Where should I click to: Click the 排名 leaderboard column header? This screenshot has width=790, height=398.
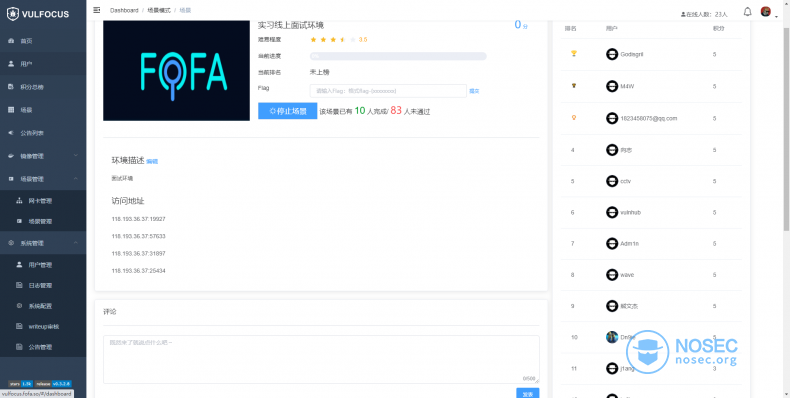(x=570, y=29)
